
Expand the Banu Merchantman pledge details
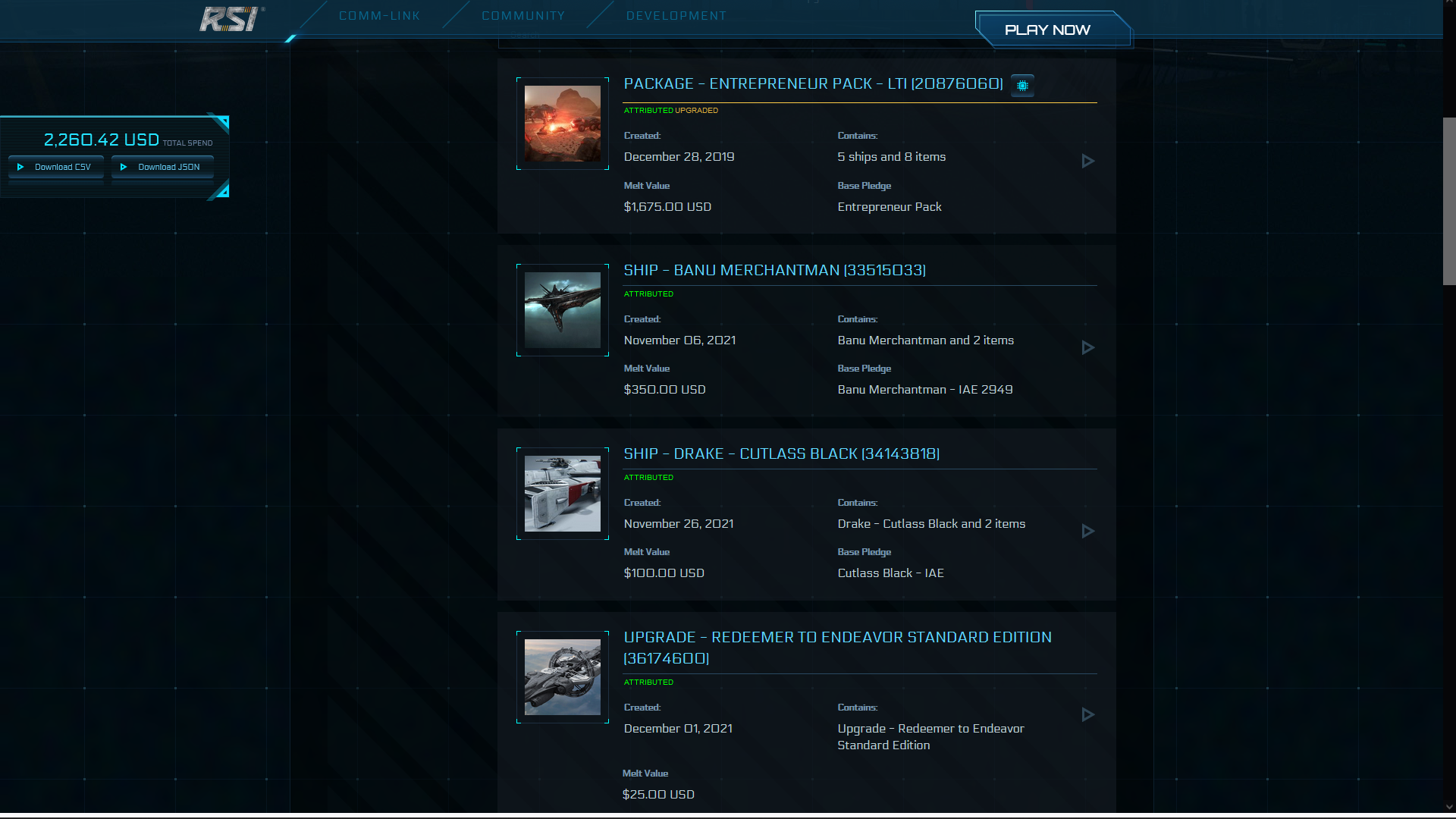coord(1087,347)
